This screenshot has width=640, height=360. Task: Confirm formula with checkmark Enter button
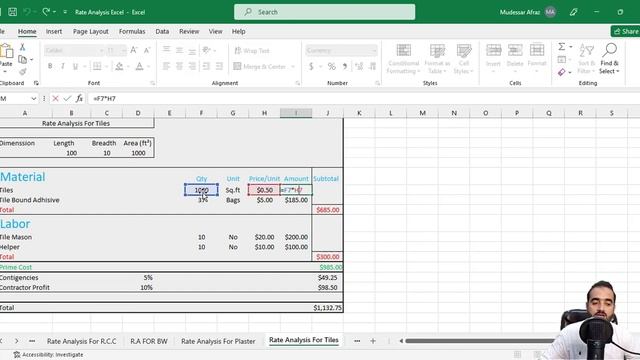[x=67, y=98]
